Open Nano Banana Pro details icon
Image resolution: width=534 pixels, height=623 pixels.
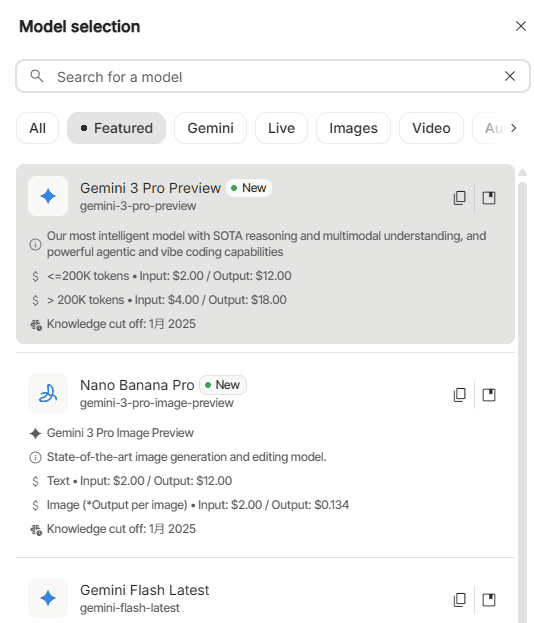coord(489,395)
